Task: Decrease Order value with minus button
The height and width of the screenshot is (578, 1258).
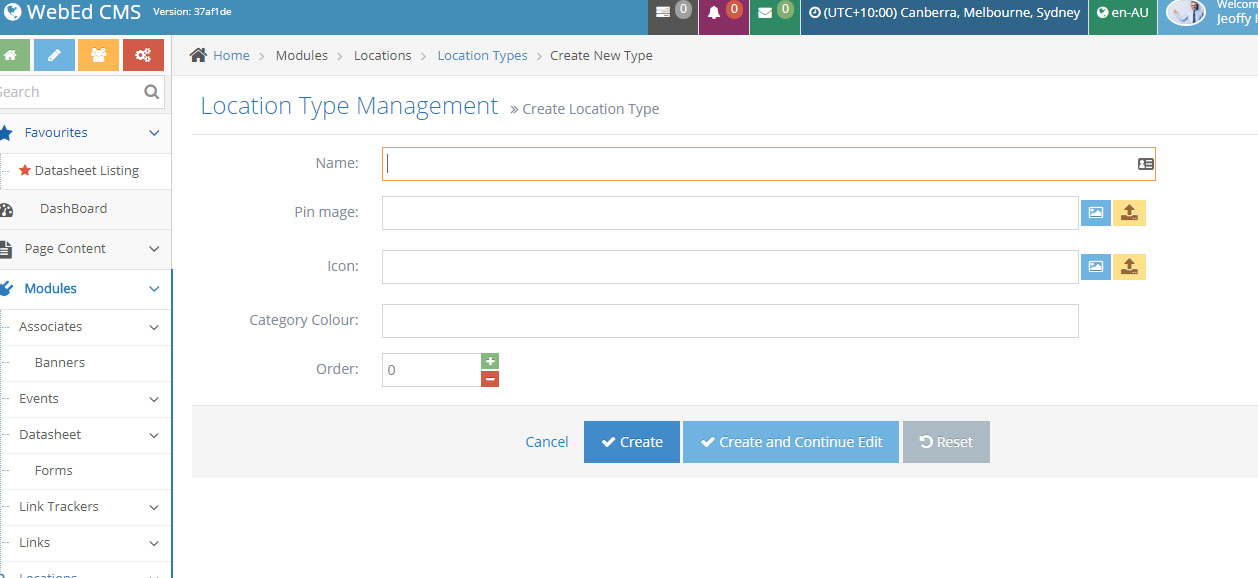Action: [x=490, y=378]
